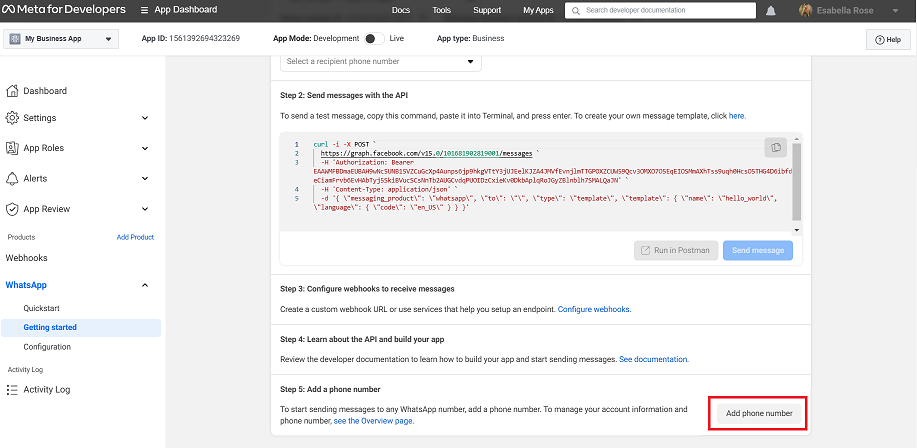917x448 pixels.
Task: Click the Activity Log sidebar label
Action: [47, 390]
